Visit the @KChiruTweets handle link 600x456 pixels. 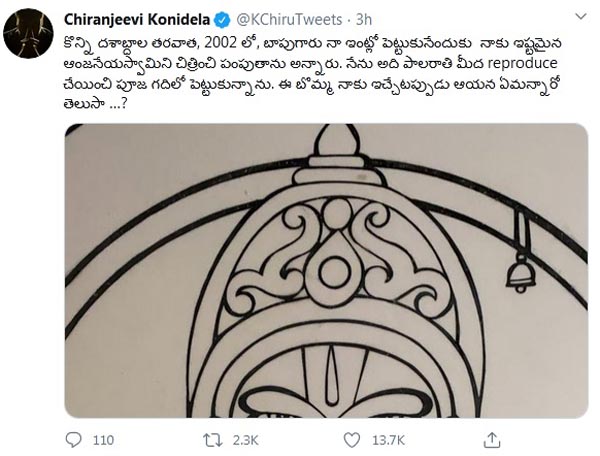[289, 20]
